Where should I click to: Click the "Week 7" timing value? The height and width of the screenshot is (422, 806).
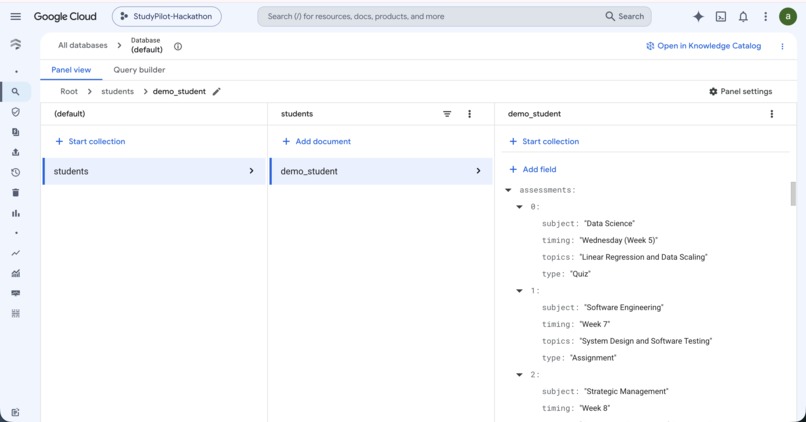point(595,324)
